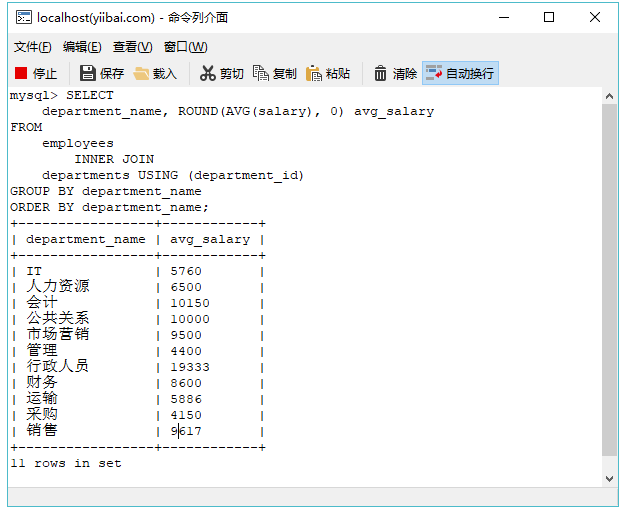Click the '运输' department cell
This screenshot has width=626, height=512.
[x=42, y=398]
